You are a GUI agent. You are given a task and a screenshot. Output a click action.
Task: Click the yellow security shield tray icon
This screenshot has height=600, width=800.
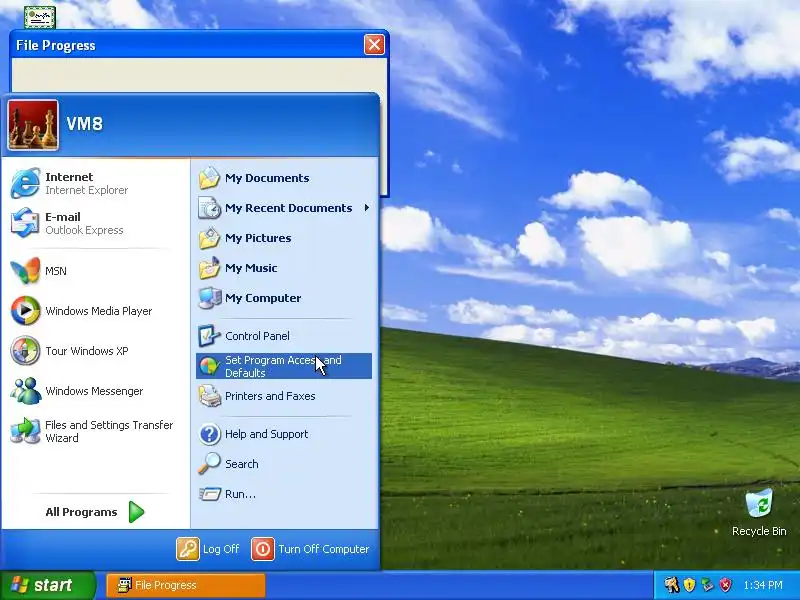coord(690,585)
